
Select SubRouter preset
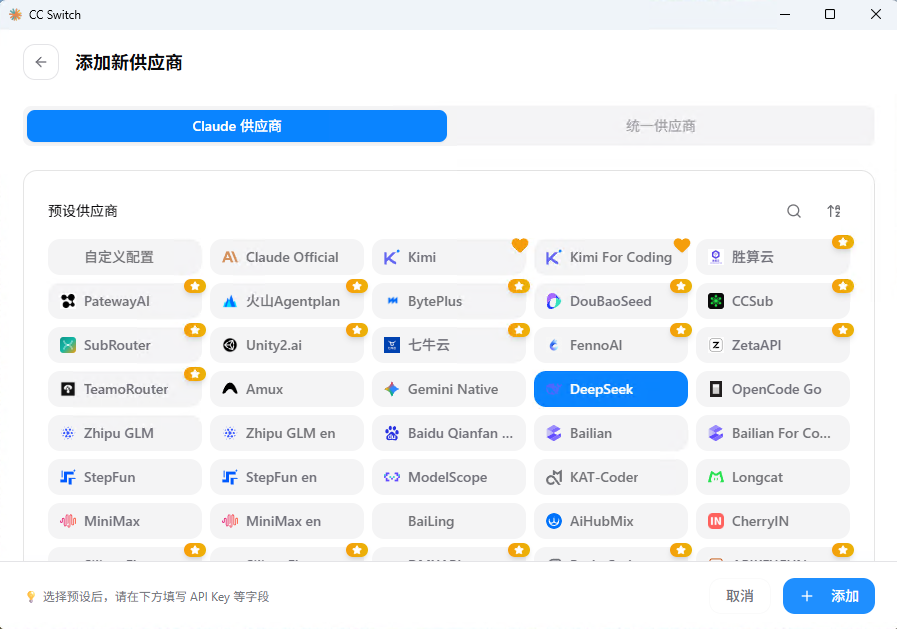pos(125,345)
